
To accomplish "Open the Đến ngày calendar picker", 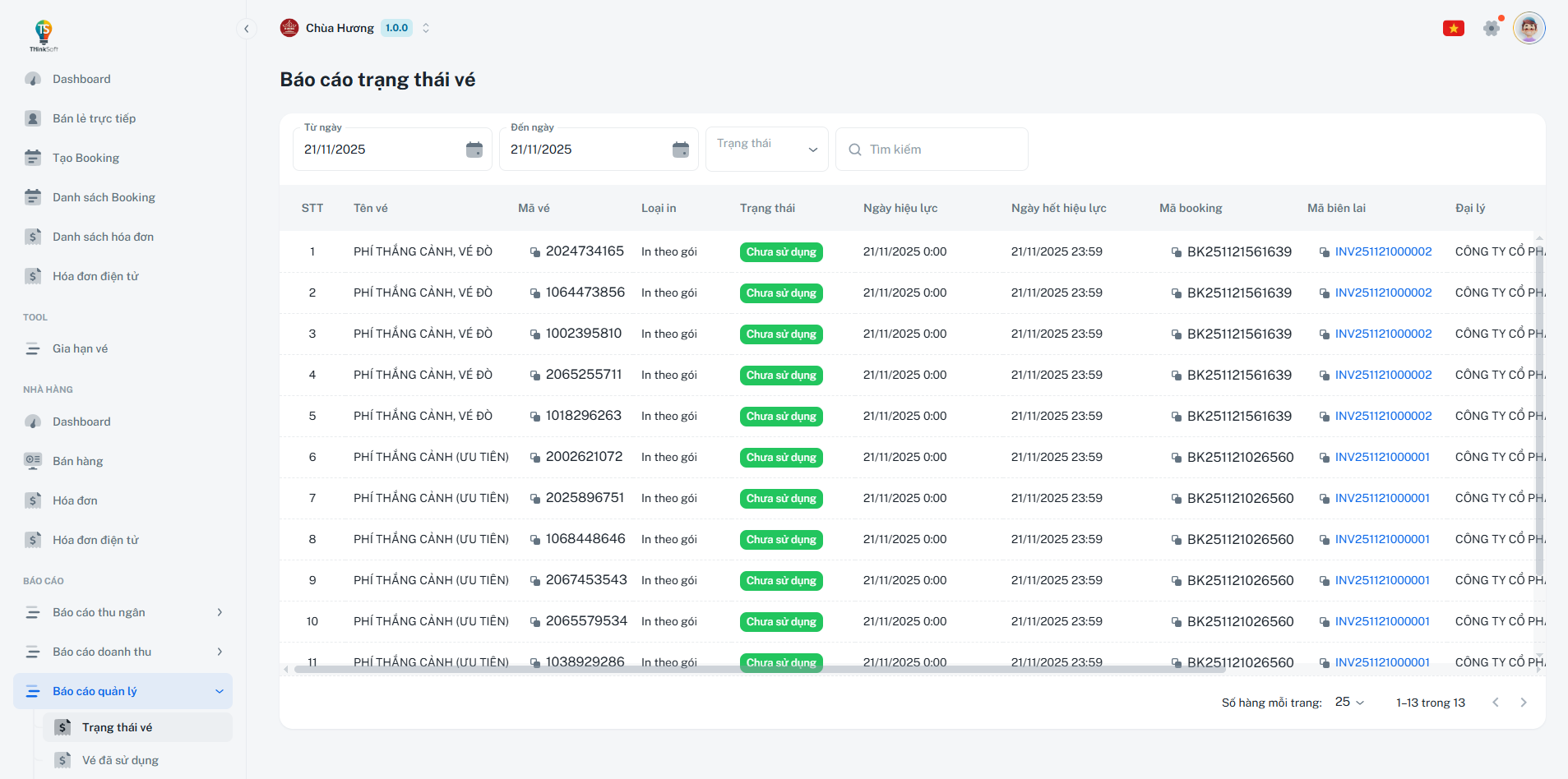I will (681, 150).
